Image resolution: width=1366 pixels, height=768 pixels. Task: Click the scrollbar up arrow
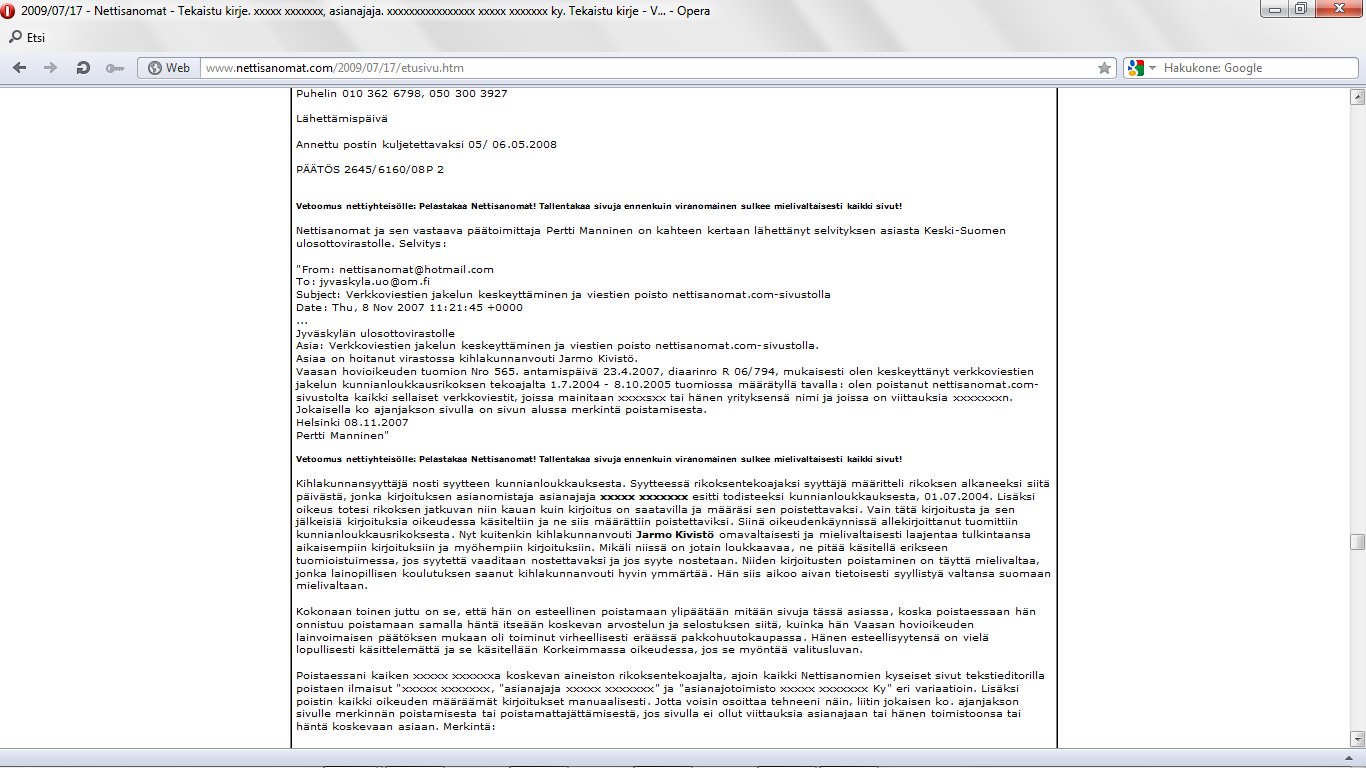point(1357,97)
